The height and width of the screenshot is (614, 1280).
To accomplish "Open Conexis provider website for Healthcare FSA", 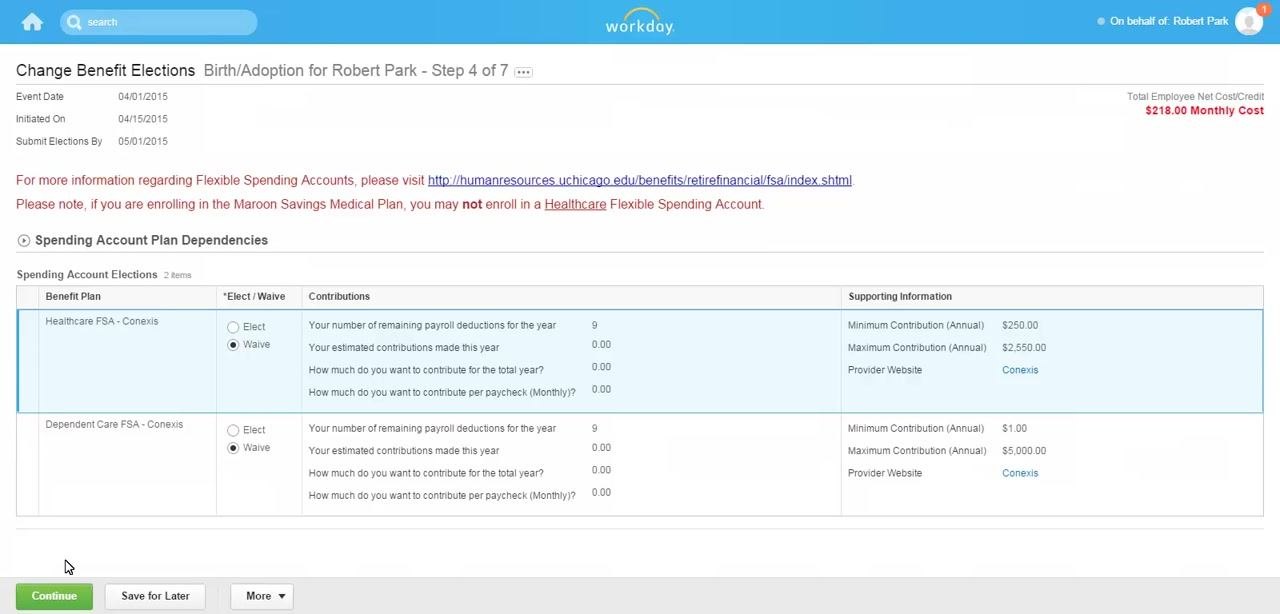I will [1020, 370].
